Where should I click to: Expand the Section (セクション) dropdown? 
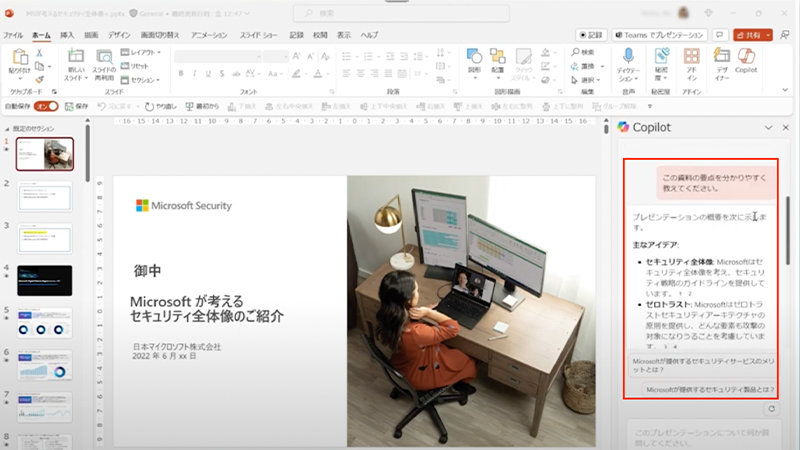[x=144, y=79]
